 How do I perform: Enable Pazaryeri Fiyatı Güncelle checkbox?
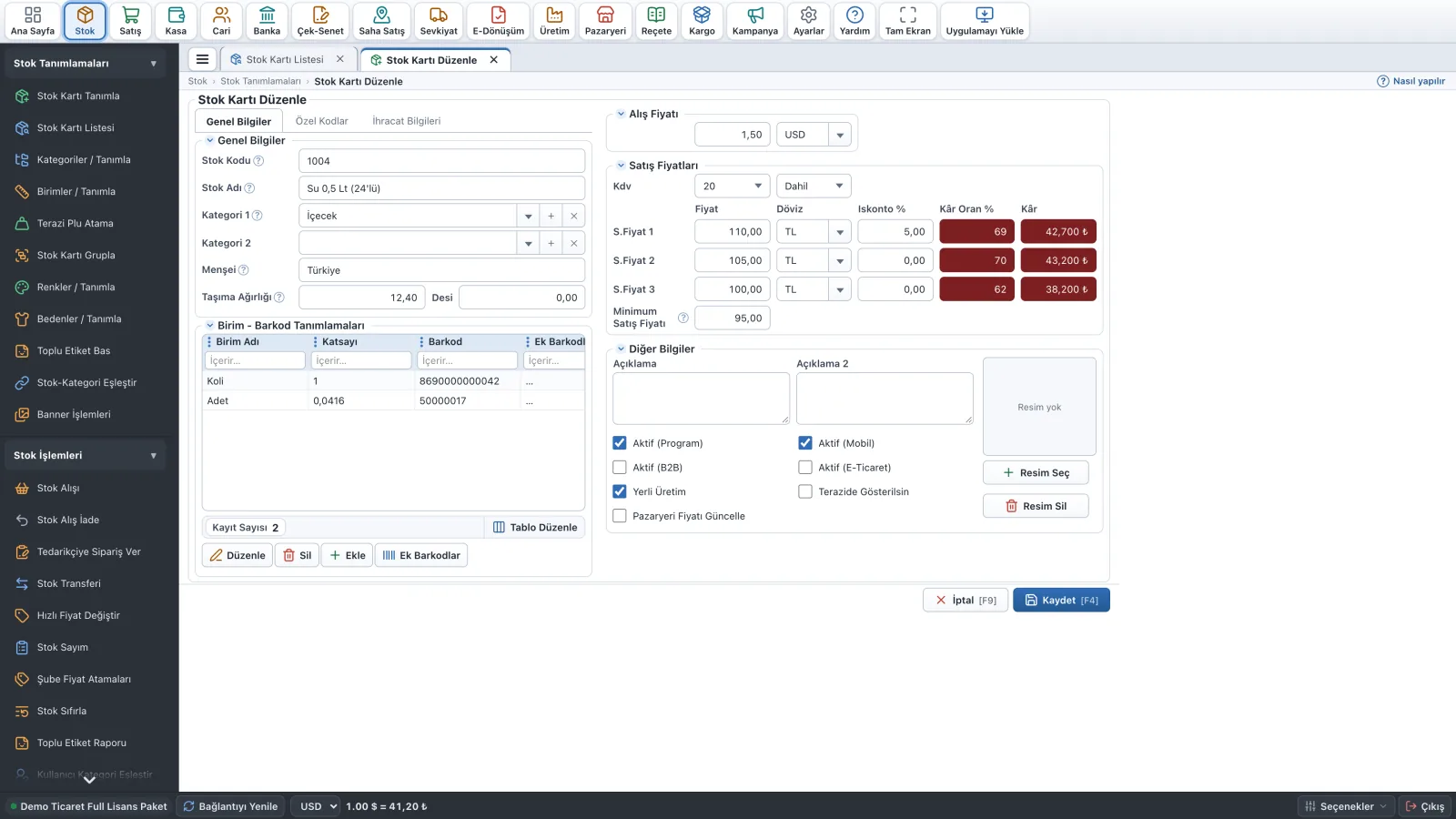pyautogui.click(x=620, y=516)
